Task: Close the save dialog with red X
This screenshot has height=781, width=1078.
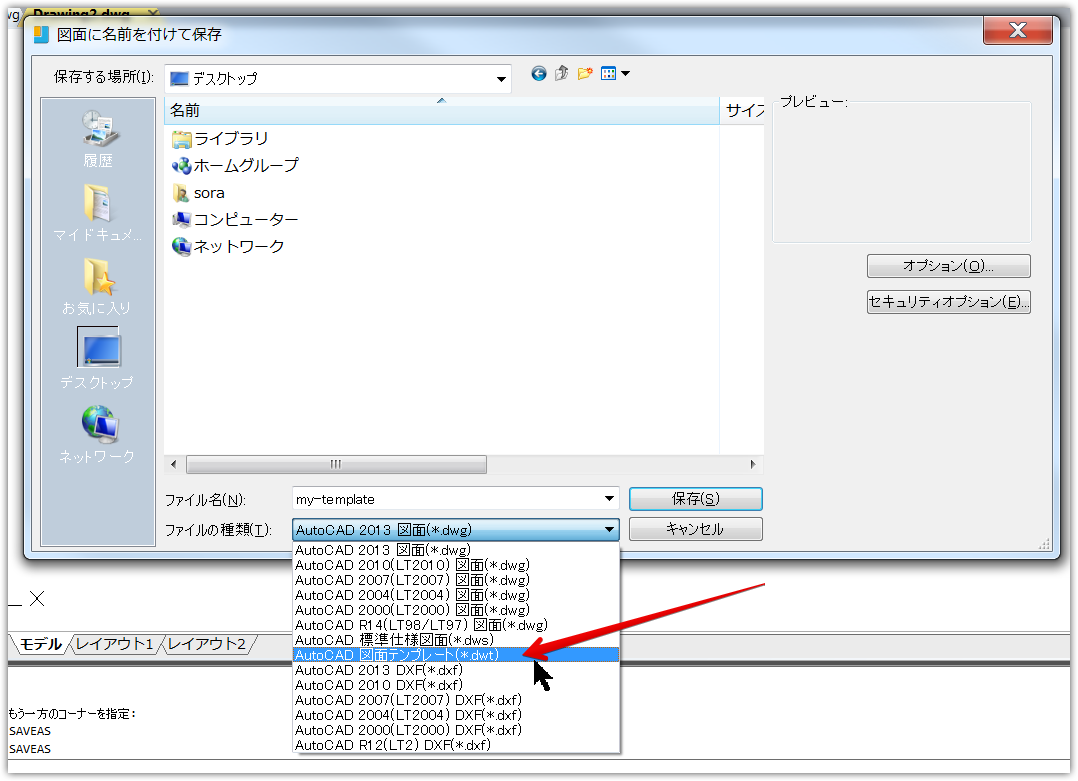Action: coord(1018,30)
